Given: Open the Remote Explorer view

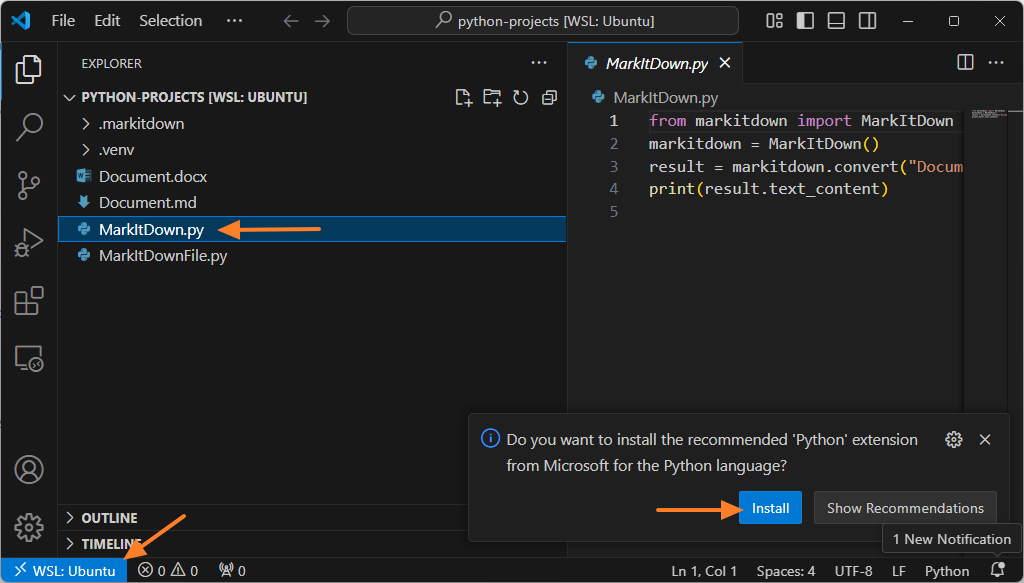Looking at the screenshot, I should tap(29, 358).
